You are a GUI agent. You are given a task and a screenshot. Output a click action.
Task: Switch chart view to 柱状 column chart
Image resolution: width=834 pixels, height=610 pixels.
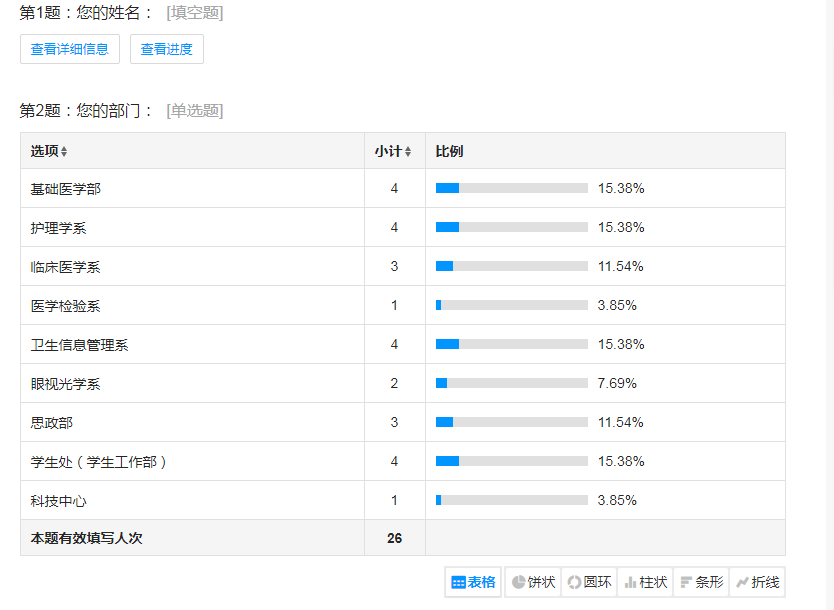coord(645,582)
